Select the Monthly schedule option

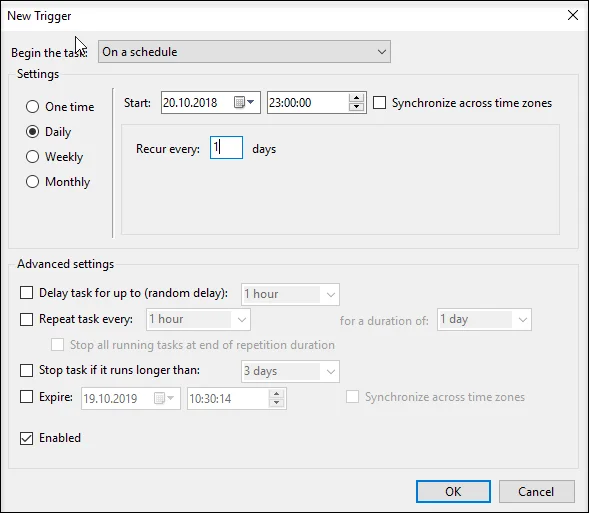(x=32, y=182)
